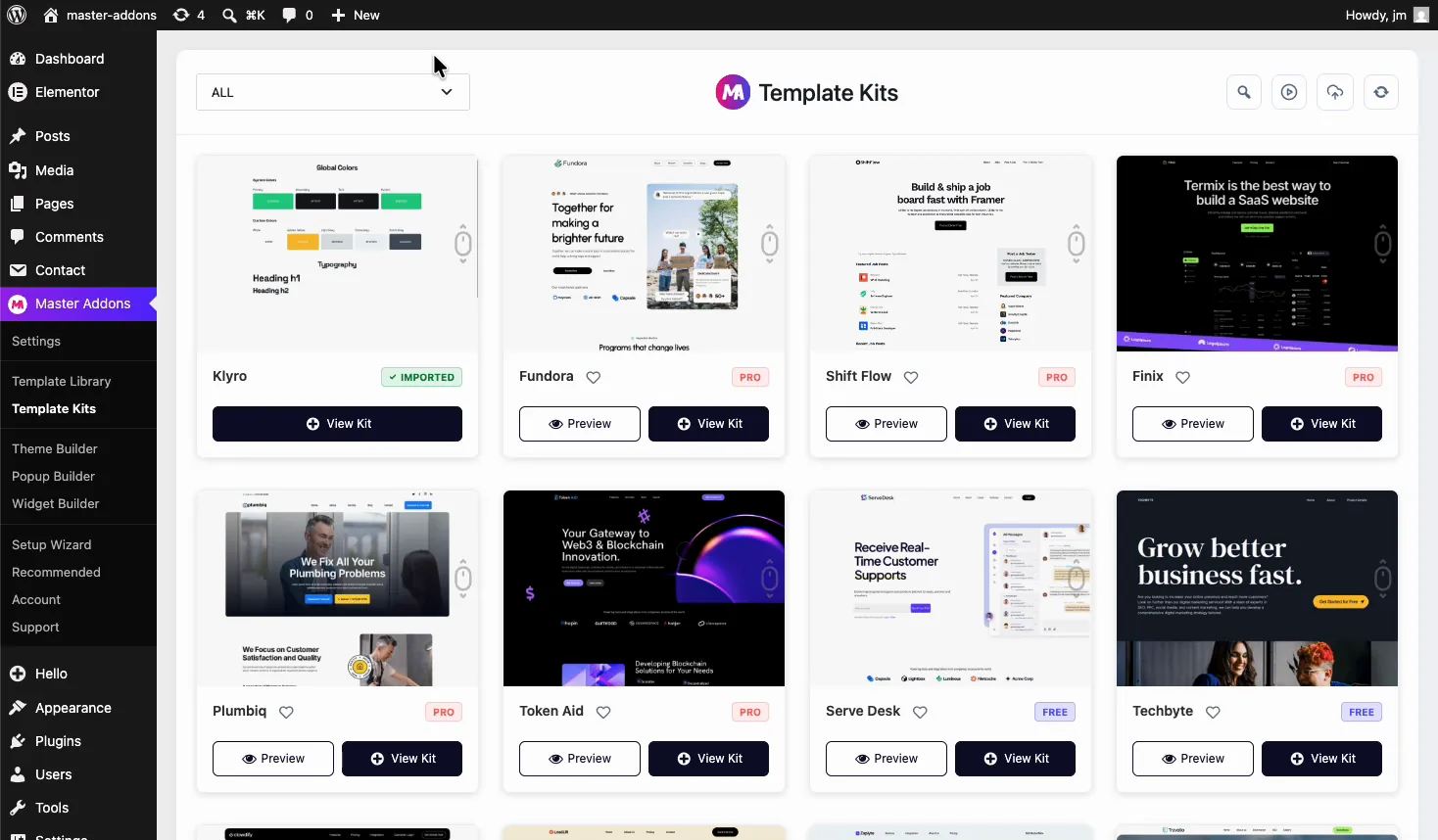Favorite the Fundora kit with heart icon
Screen dimensions: 1438x840
point(594,377)
